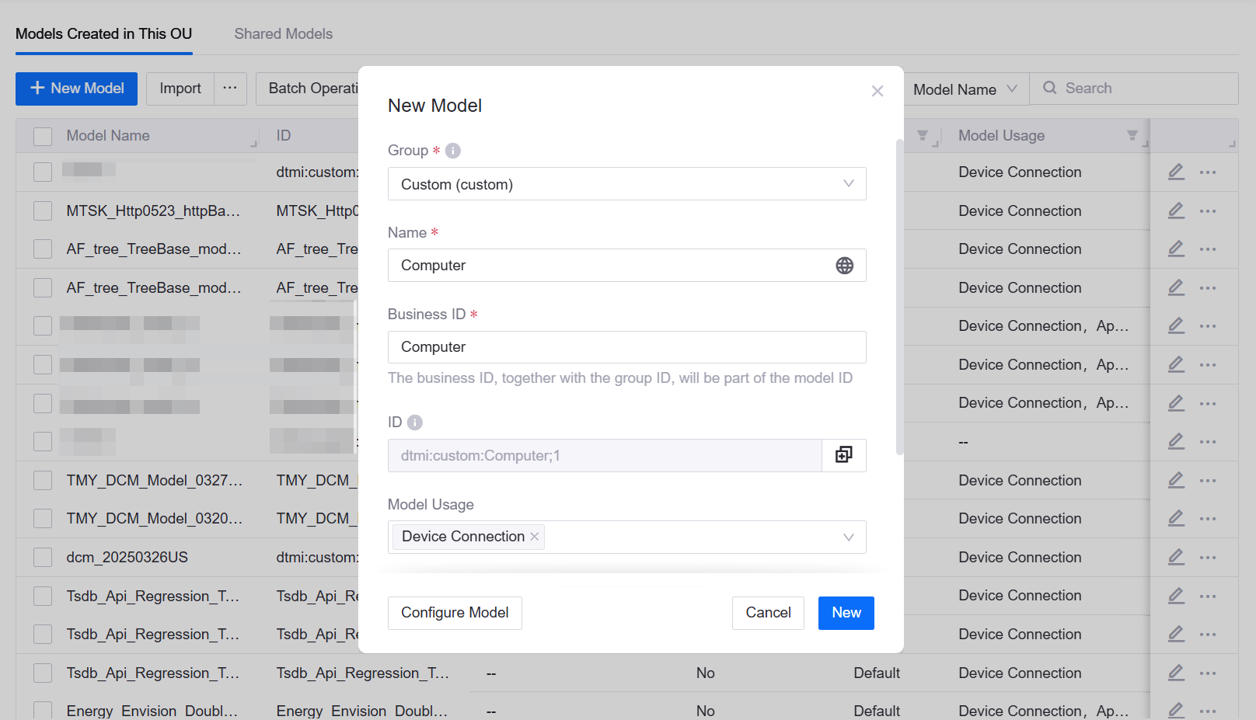Click the Model Usage column filter icon
The height and width of the screenshot is (720, 1256).
click(1132, 136)
